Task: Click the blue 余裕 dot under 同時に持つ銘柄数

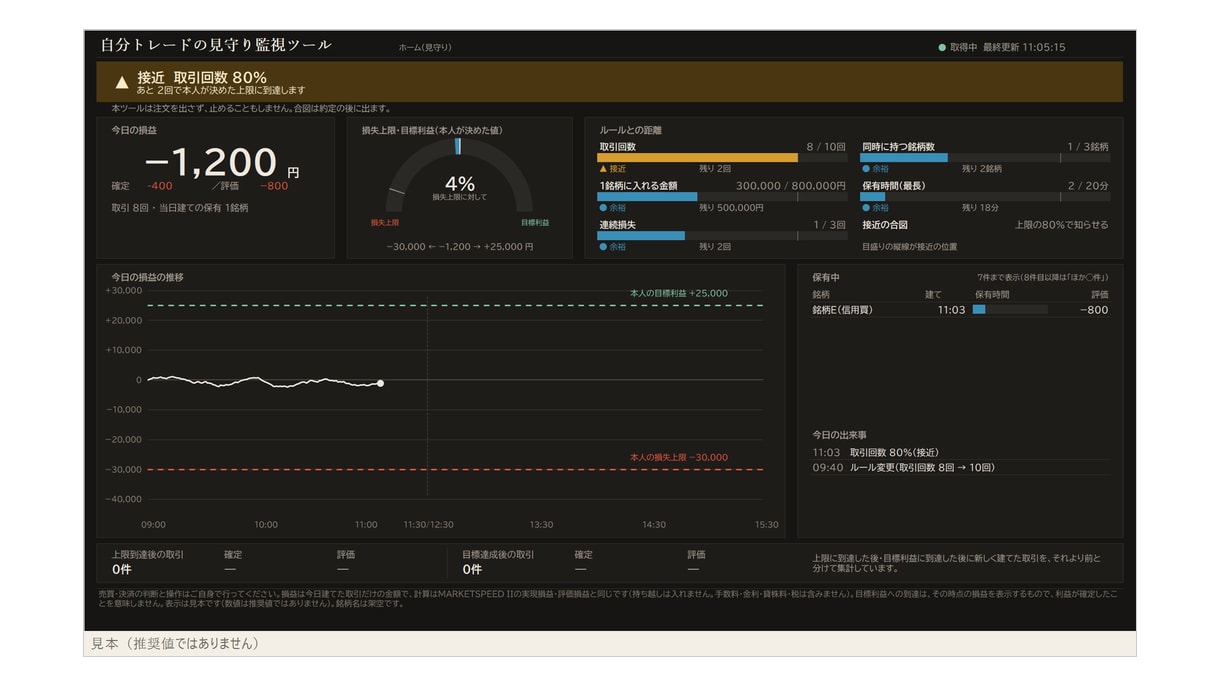Action: pyautogui.click(x=866, y=169)
